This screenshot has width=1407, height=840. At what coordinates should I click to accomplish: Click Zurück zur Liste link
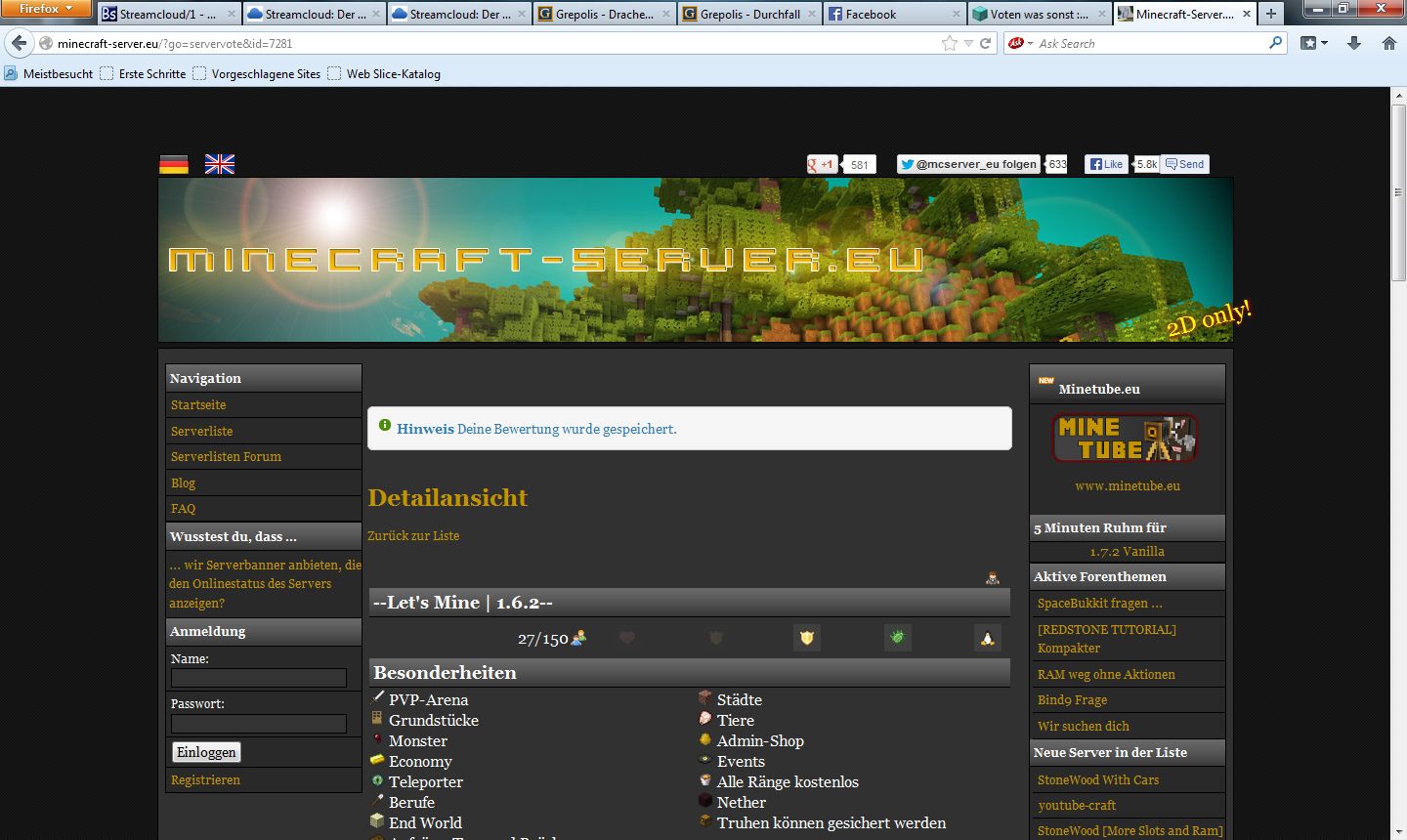pyautogui.click(x=413, y=535)
